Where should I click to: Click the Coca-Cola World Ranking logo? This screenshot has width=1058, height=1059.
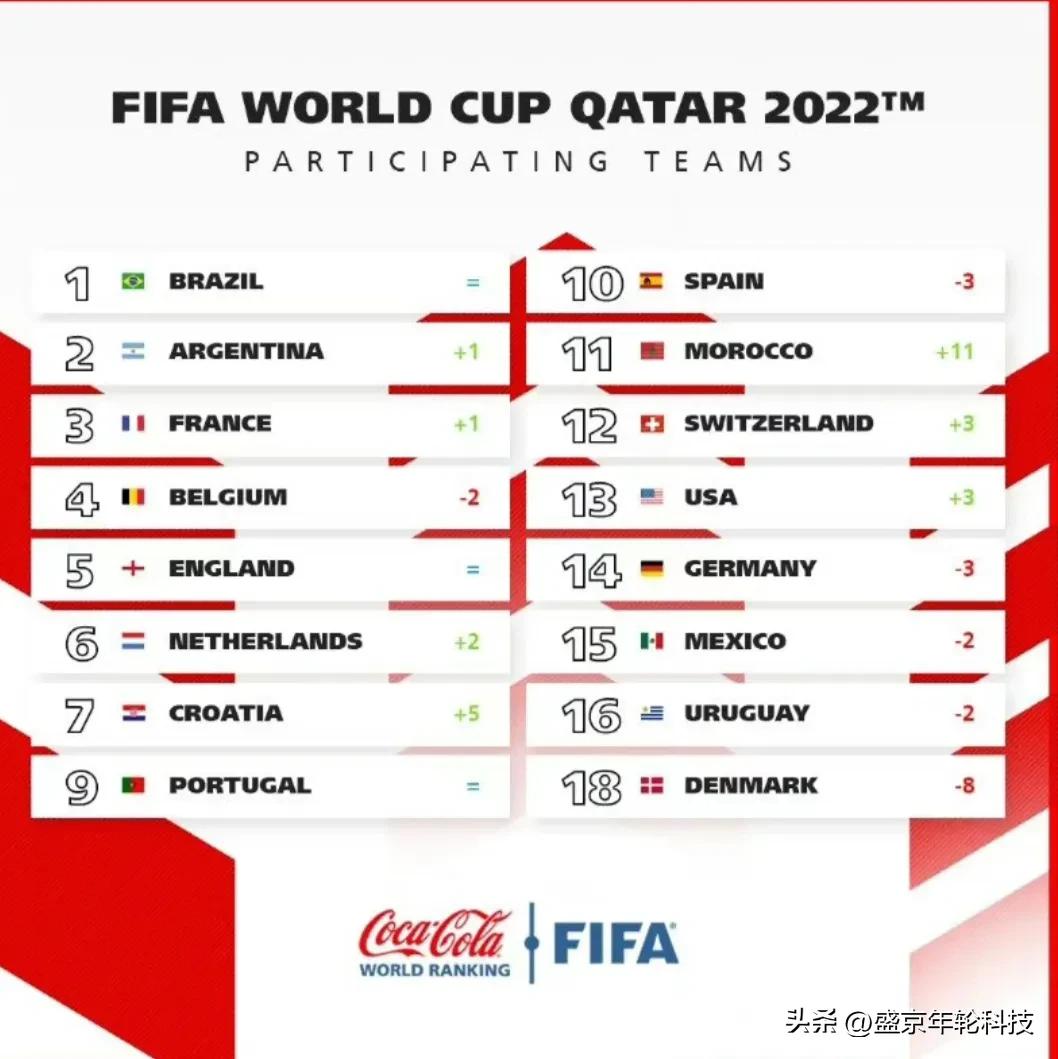pyautogui.click(x=435, y=942)
